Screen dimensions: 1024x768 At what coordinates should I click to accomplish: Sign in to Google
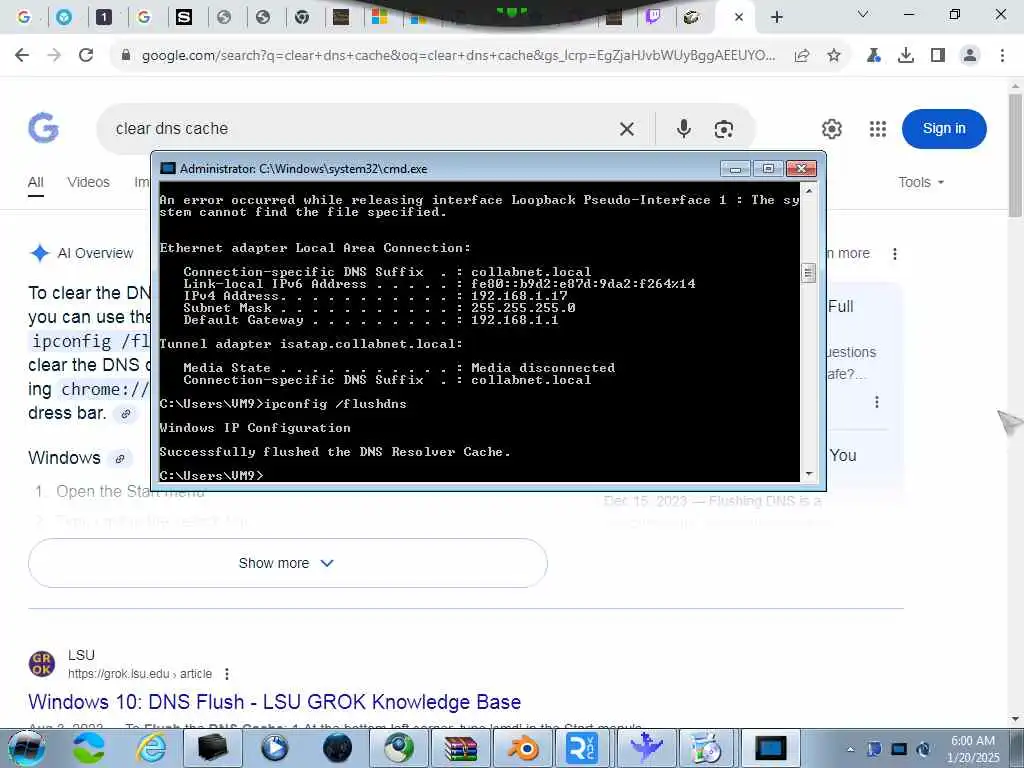[944, 129]
